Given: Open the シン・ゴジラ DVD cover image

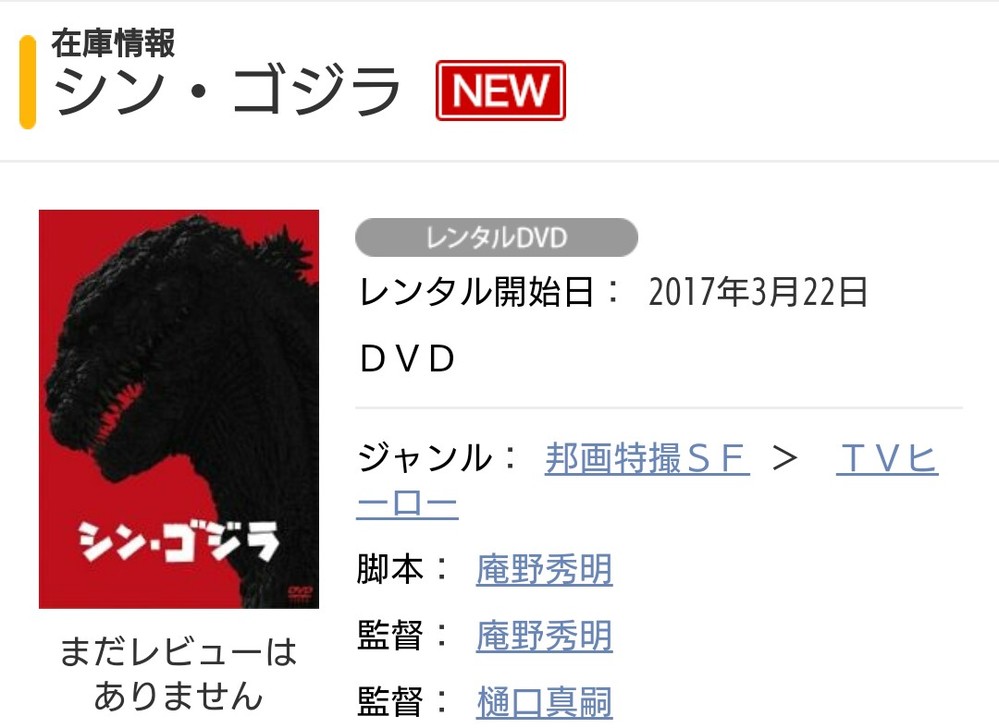Looking at the screenshot, I should pyautogui.click(x=179, y=409).
